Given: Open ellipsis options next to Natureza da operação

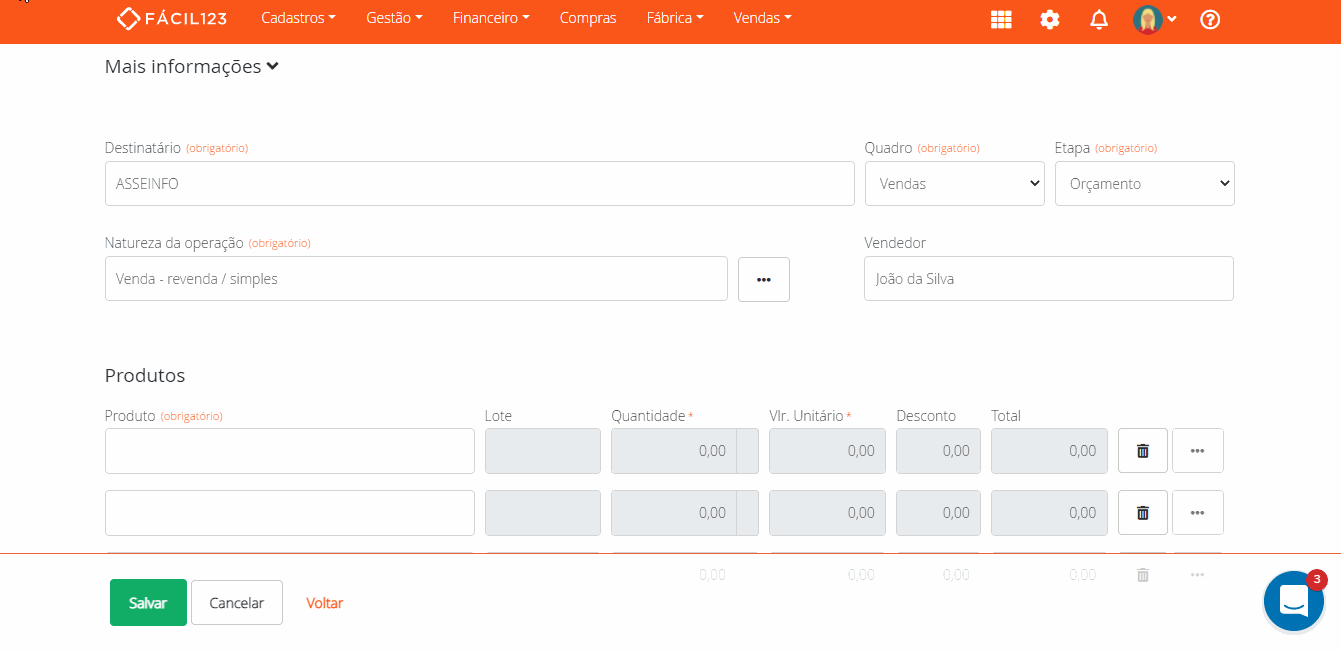Looking at the screenshot, I should click(763, 279).
